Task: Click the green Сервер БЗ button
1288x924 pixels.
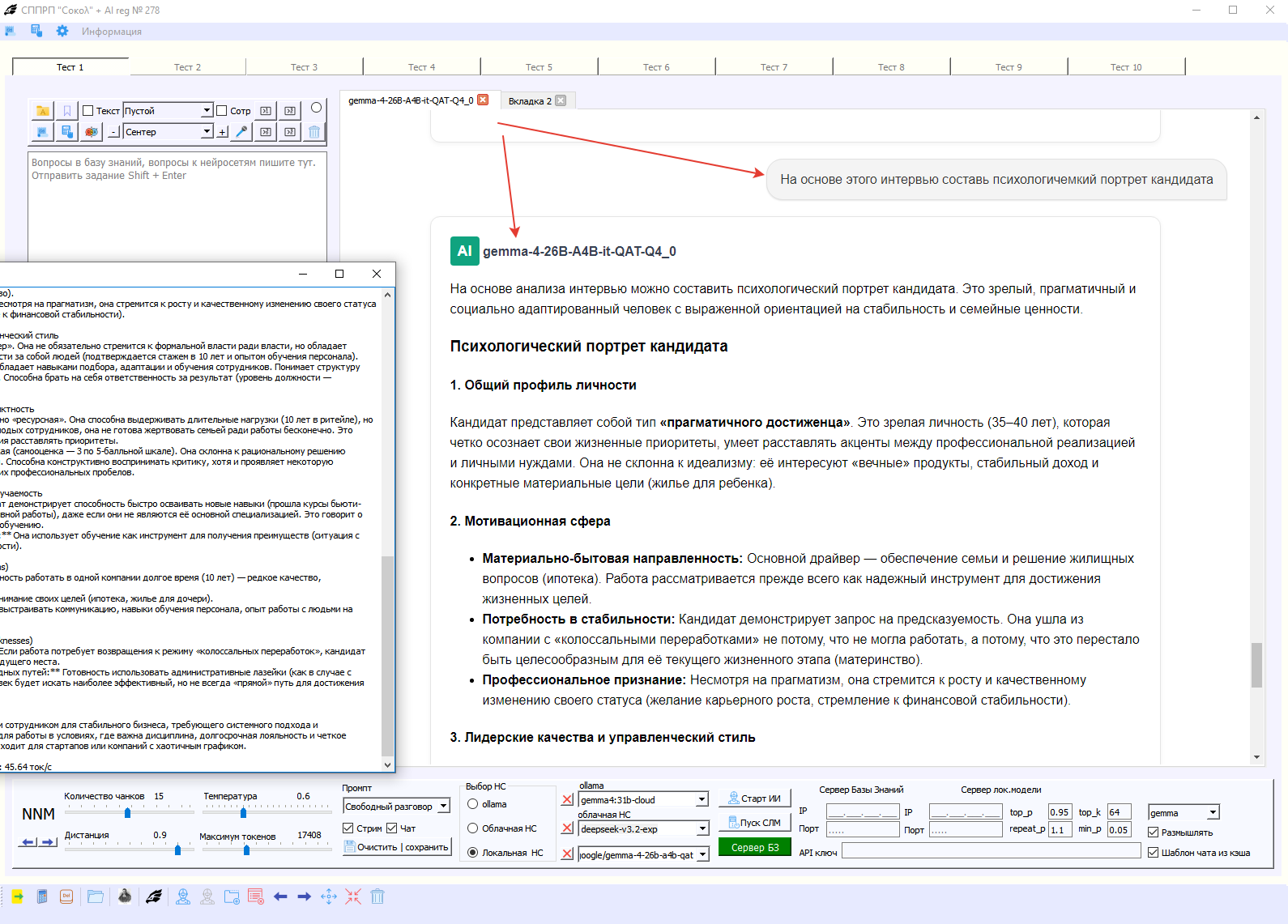Action: pyautogui.click(x=755, y=848)
